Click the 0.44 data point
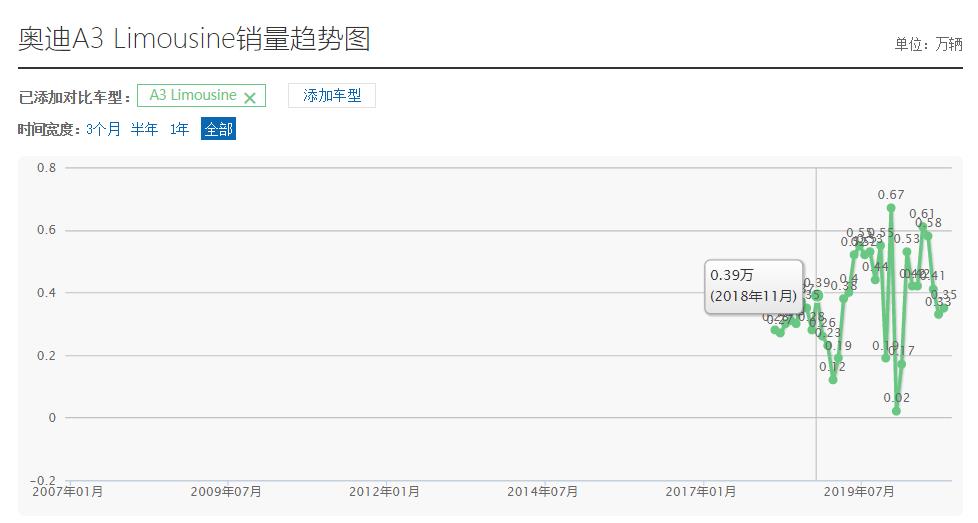The height and width of the screenshot is (523, 978). (x=875, y=279)
